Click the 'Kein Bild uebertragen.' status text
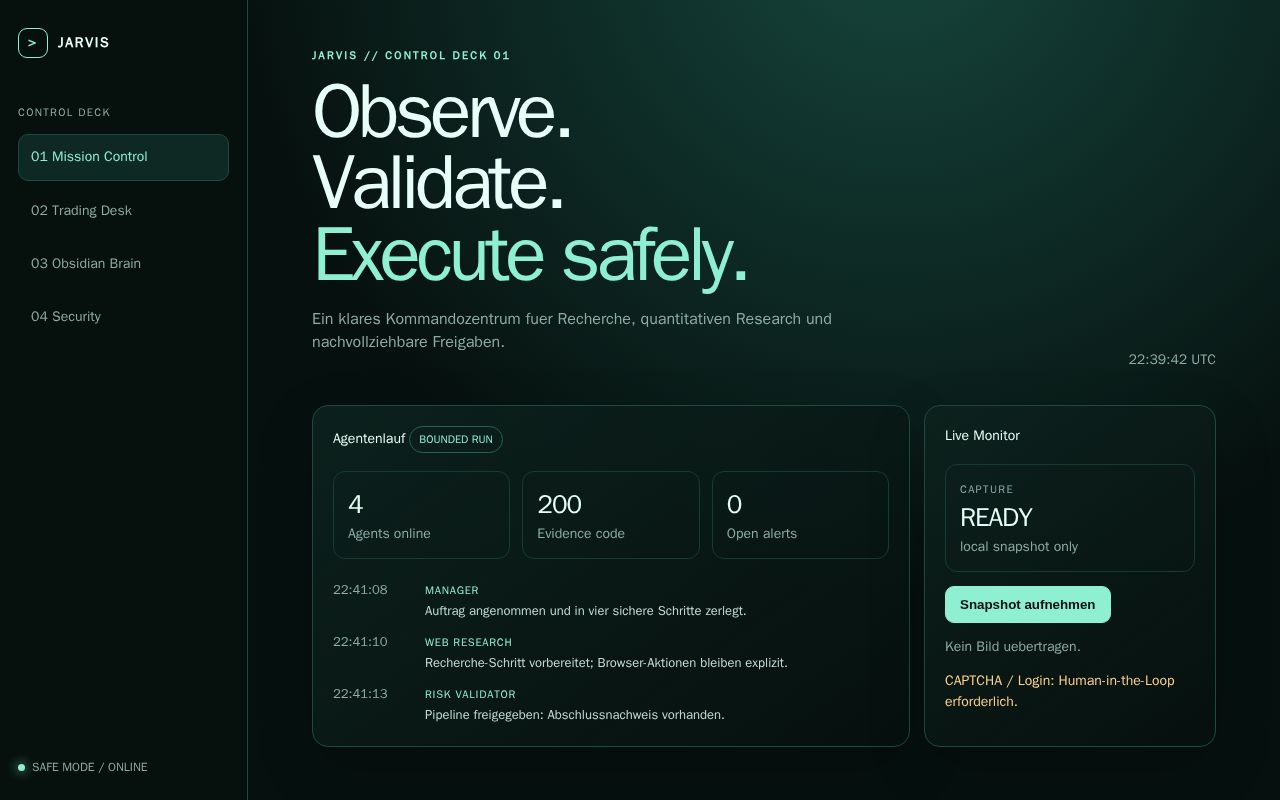Image resolution: width=1280 pixels, height=800 pixels. [1013, 646]
